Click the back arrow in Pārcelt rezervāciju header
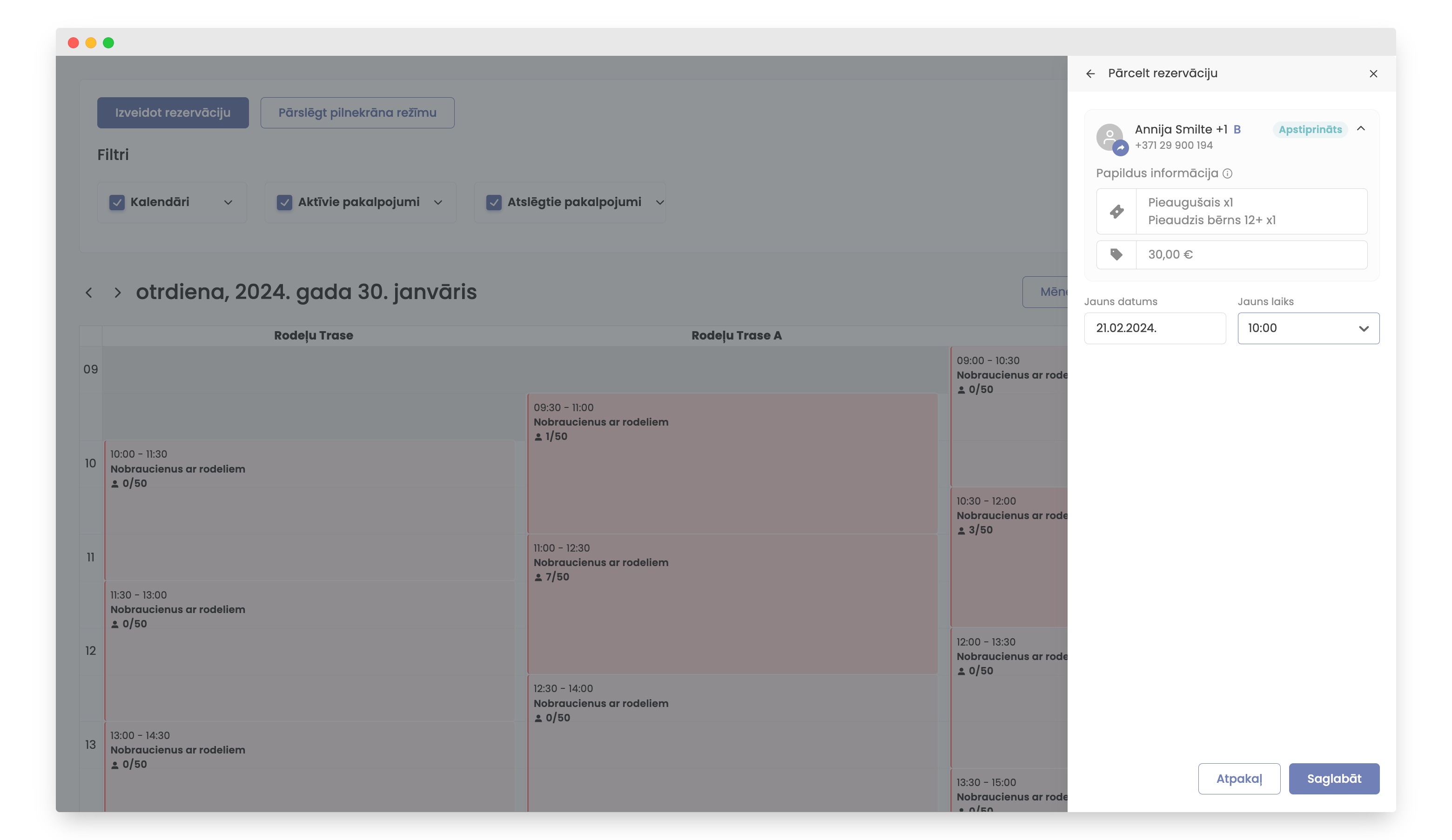 pos(1090,73)
